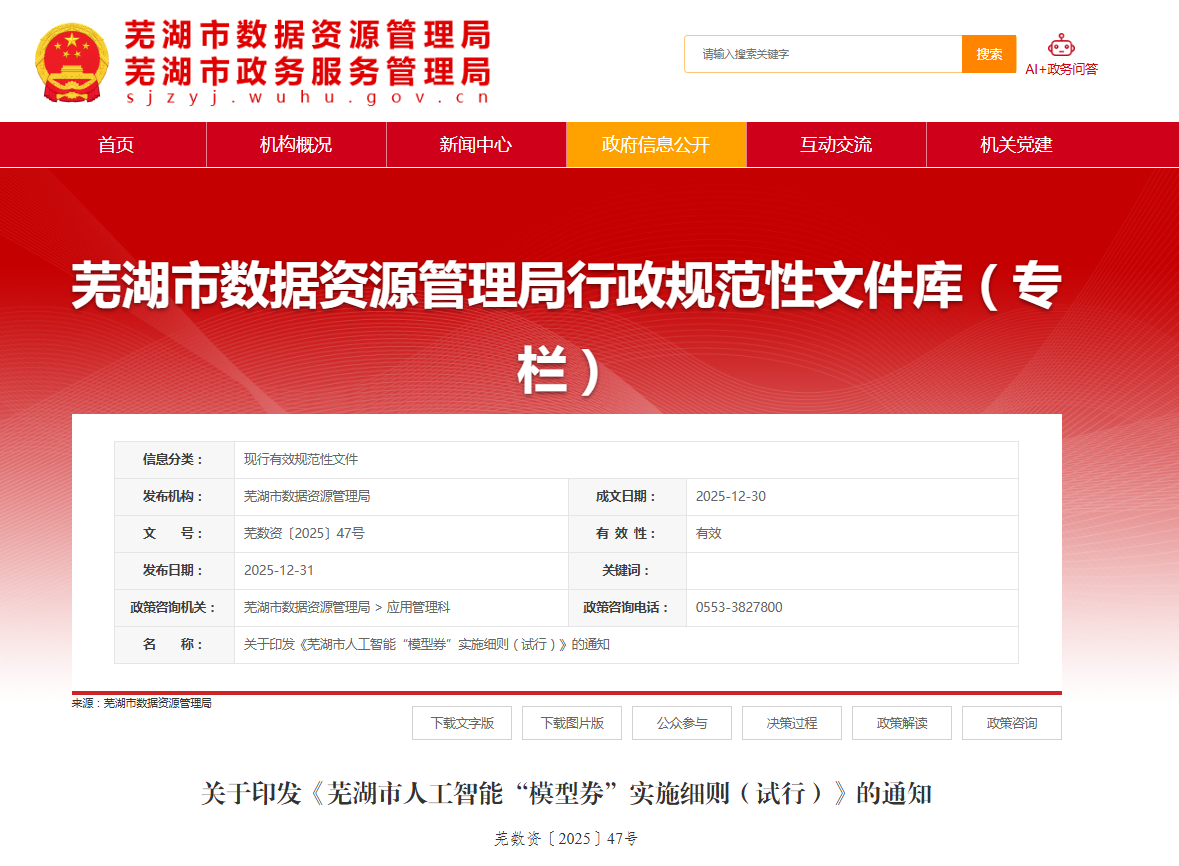Open the 互动交流 menu item
1179x866 pixels.
tap(836, 144)
